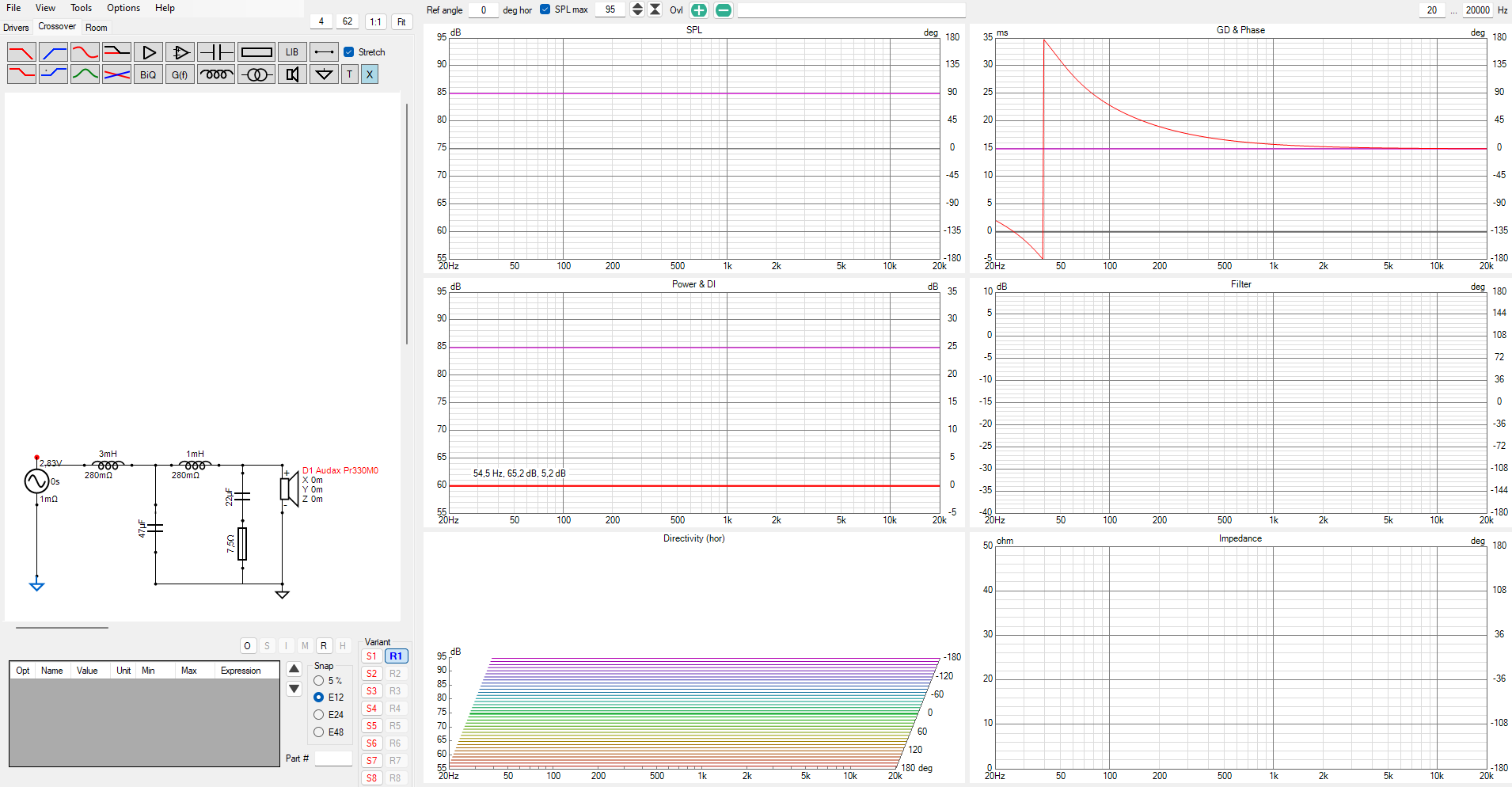Select the blue high-pass filter block
Viewport: 1512px width, 787px height.
pos(53,52)
